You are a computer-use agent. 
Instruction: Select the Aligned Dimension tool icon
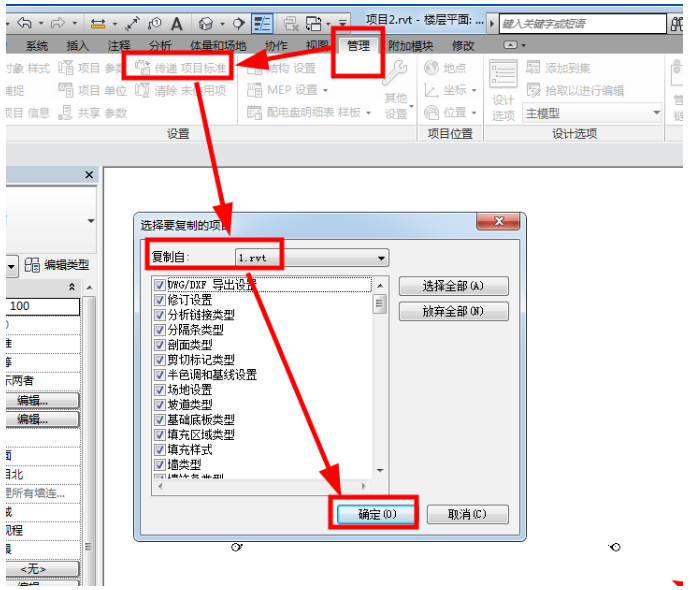pyautogui.click(x=98, y=23)
